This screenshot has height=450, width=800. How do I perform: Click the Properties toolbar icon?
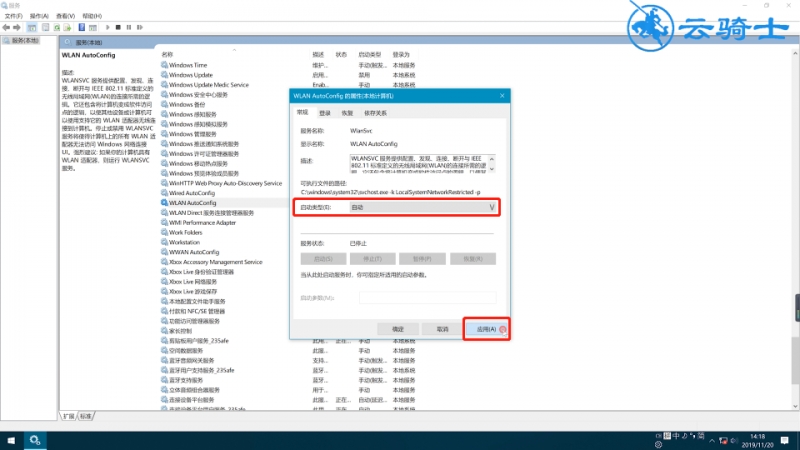tap(45, 28)
